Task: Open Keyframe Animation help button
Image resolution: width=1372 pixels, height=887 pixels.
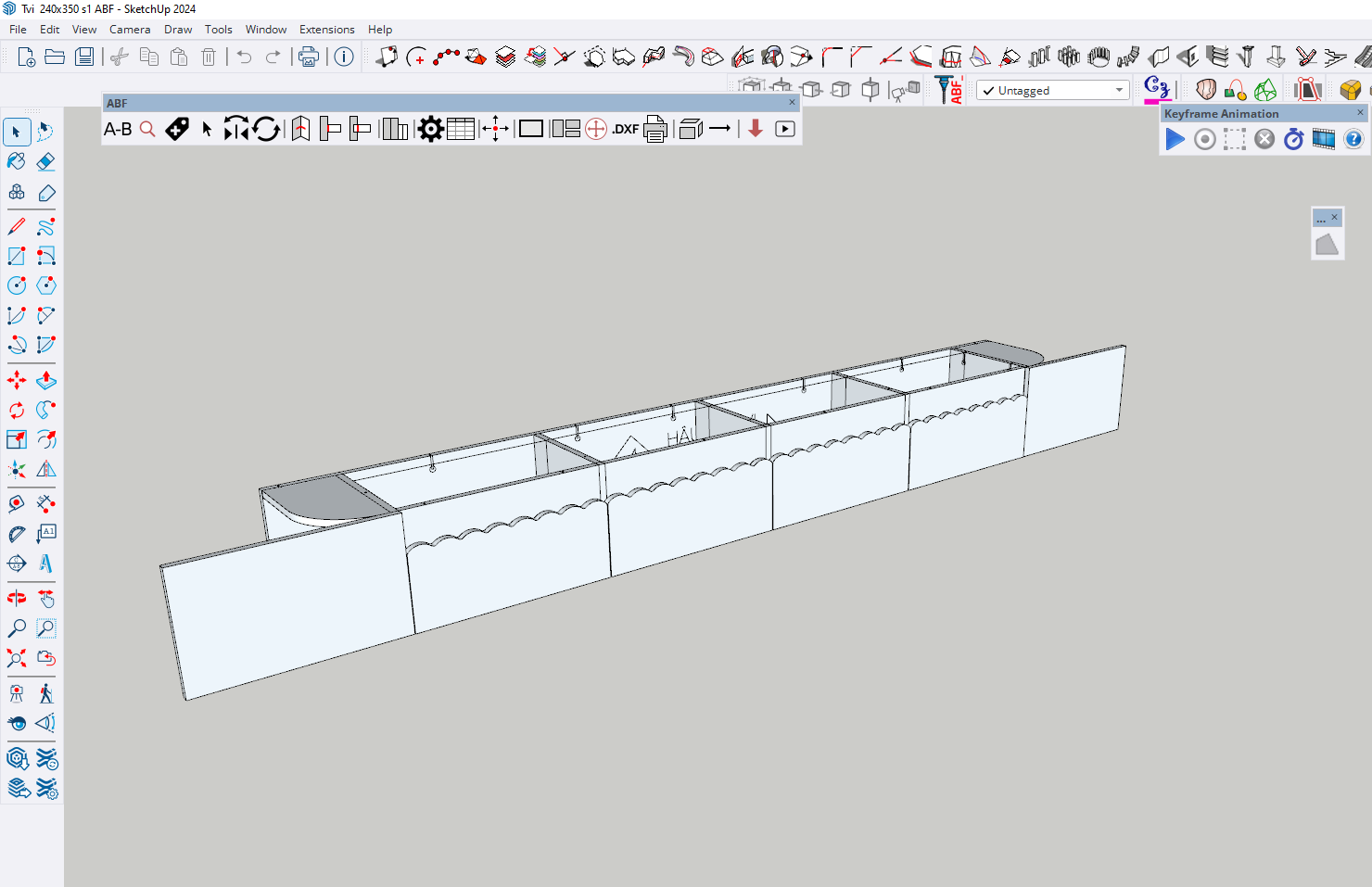Action: (x=1353, y=139)
